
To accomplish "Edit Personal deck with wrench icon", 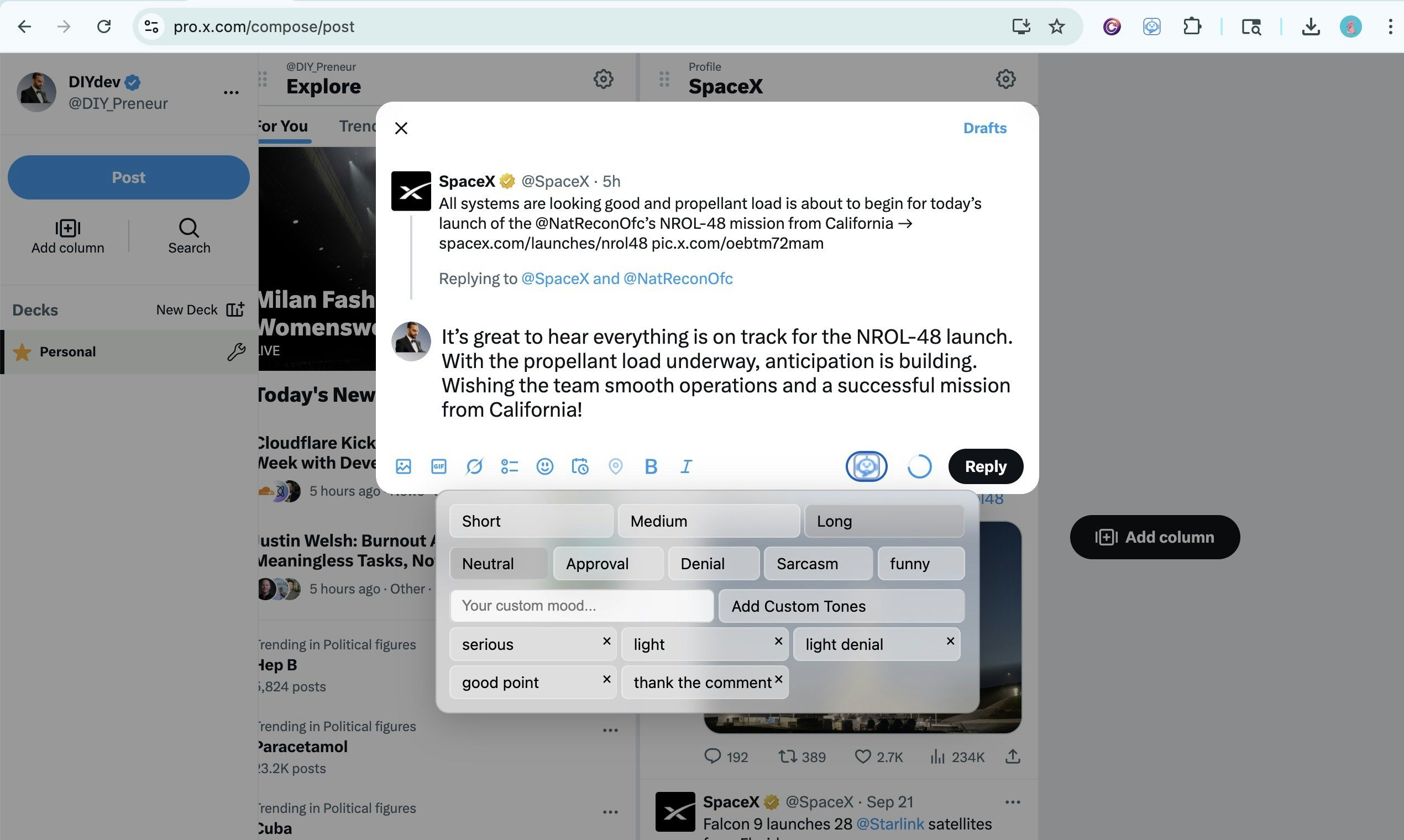I will [236, 351].
